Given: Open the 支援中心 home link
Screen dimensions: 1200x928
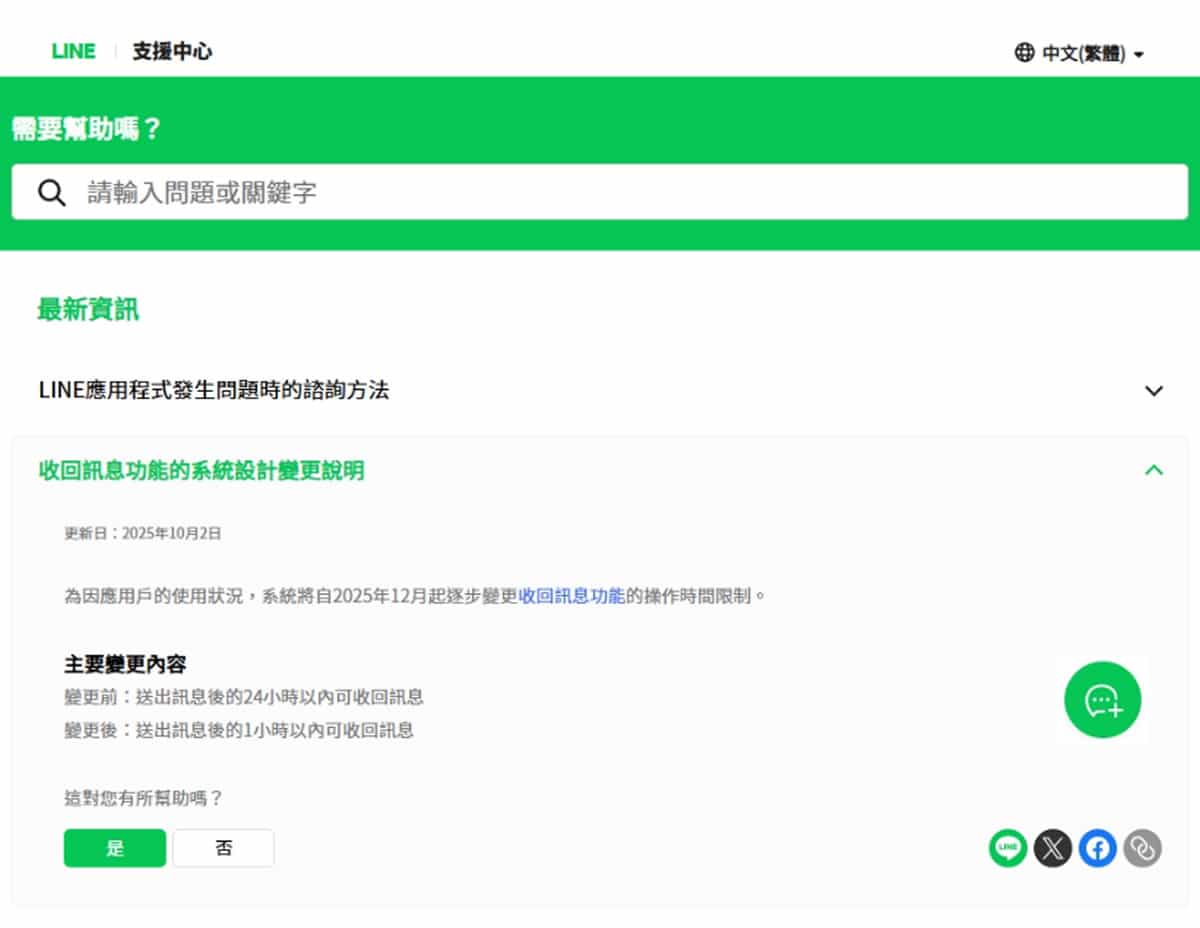Looking at the screenshot, I should pyautogui.click(x=172, y=52).
